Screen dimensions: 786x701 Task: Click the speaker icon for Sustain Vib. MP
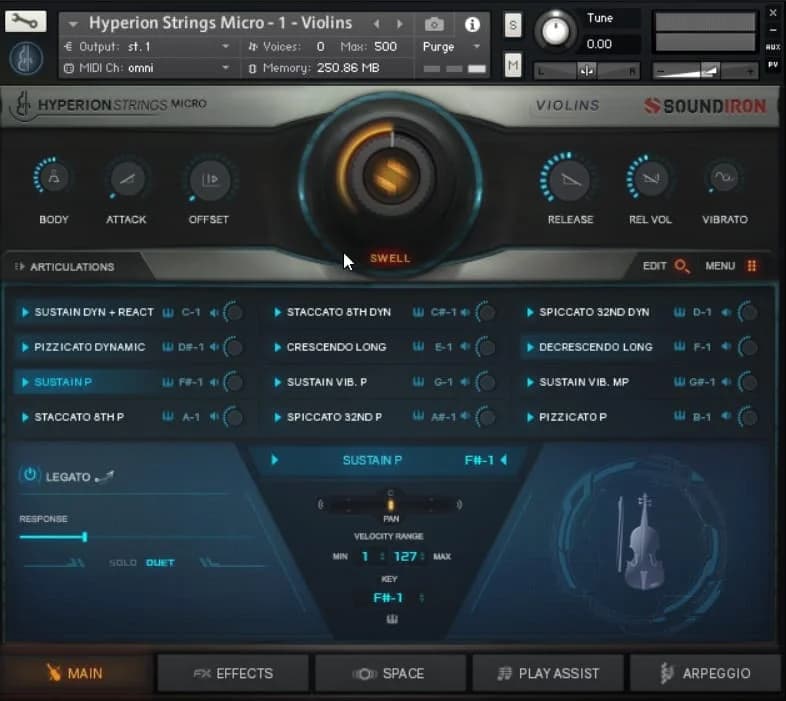726,382
